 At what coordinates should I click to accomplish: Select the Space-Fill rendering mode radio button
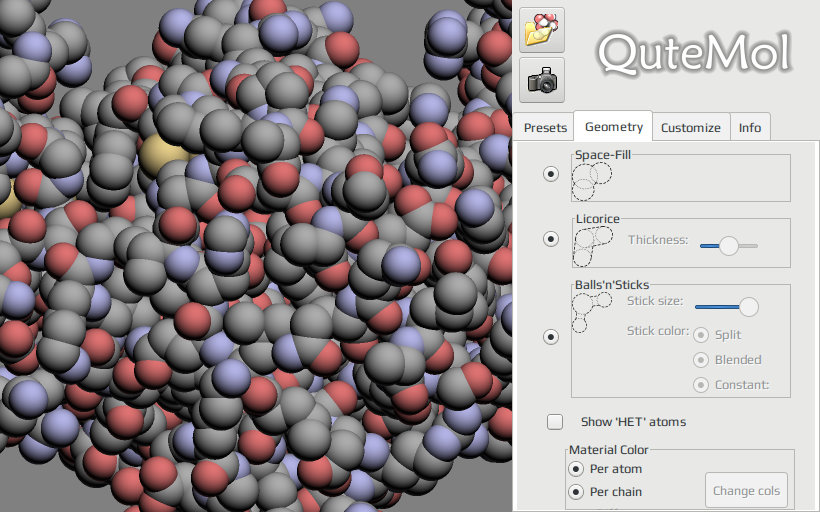[551, 174]
